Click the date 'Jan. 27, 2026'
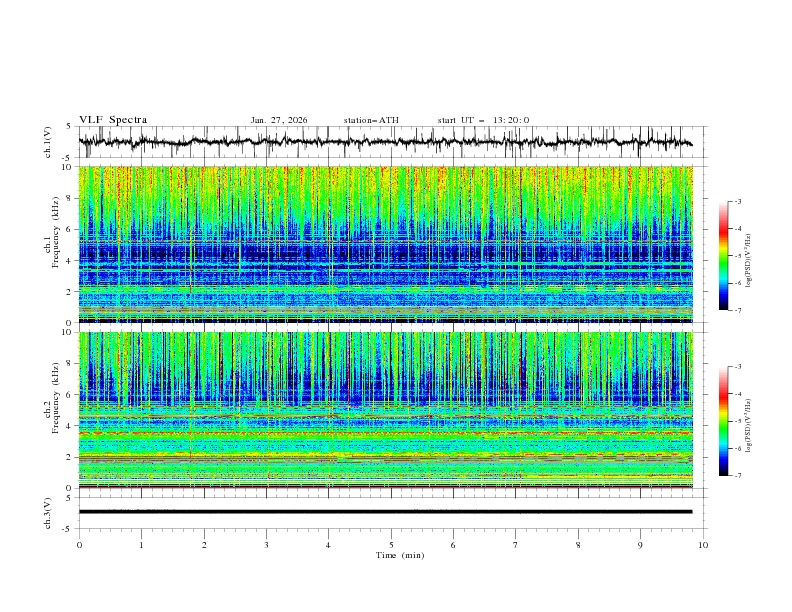The height and width of the screenshot is (612, 792). coord(279,120)
